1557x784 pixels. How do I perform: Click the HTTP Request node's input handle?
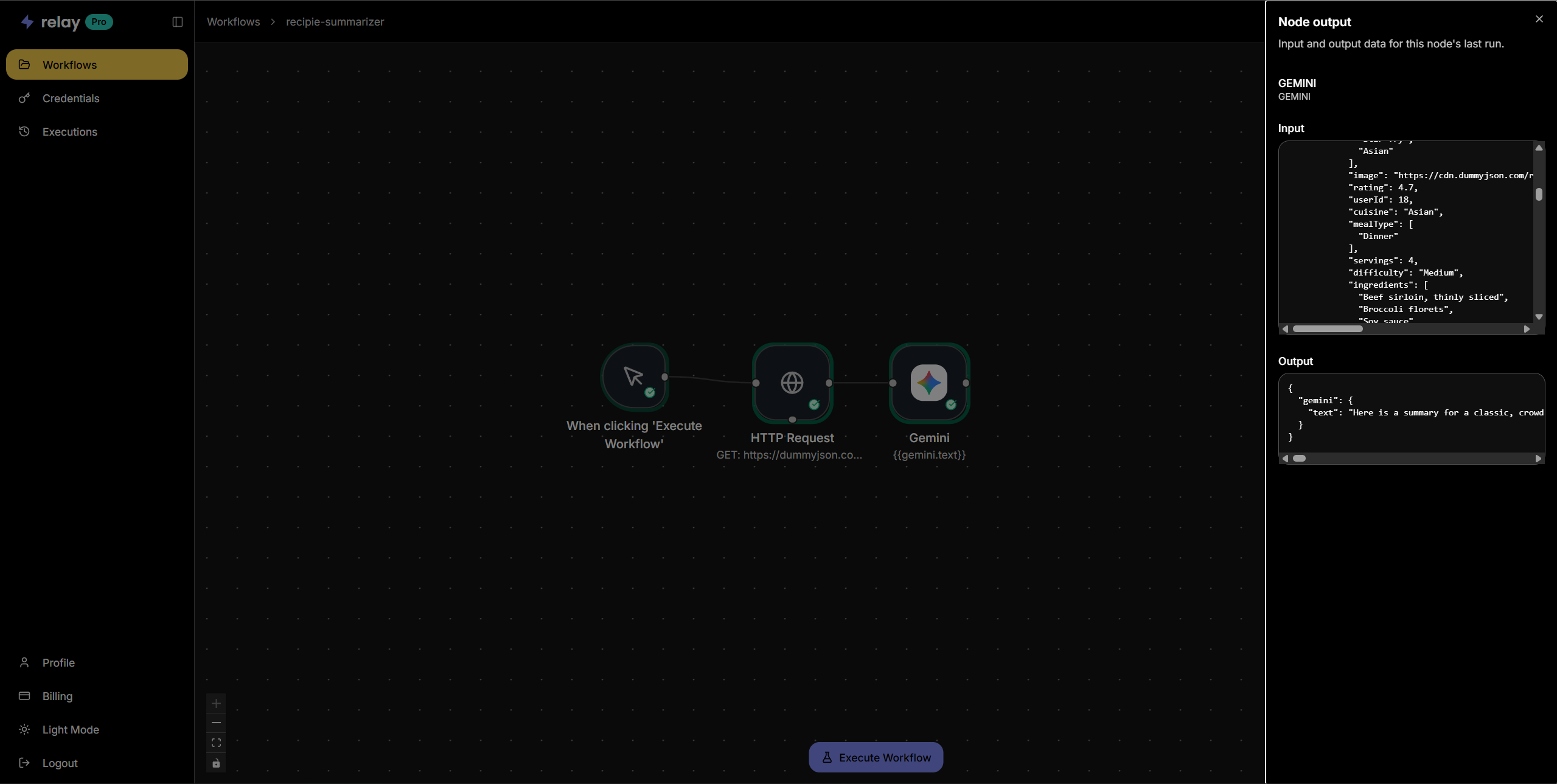pos(756,383)
